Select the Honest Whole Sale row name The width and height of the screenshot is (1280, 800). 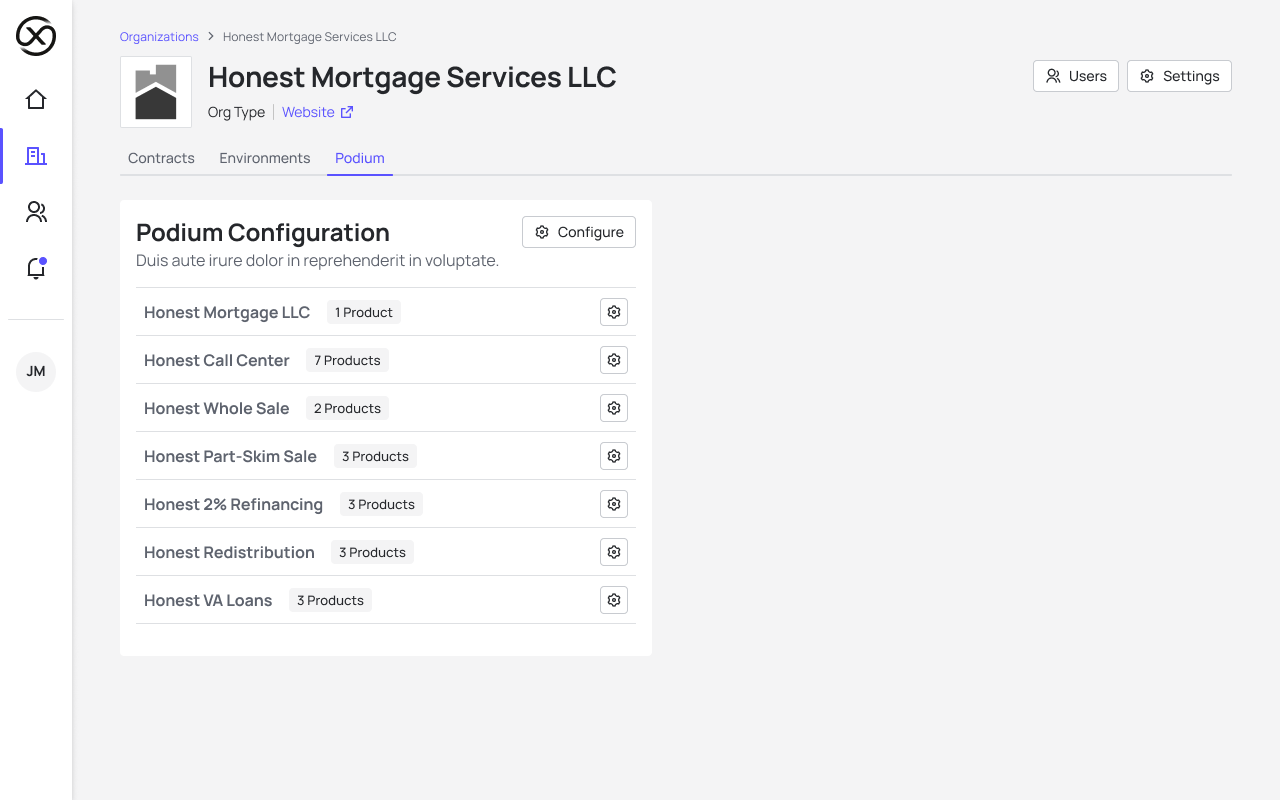pyautogui.click(x=217, y=408)
